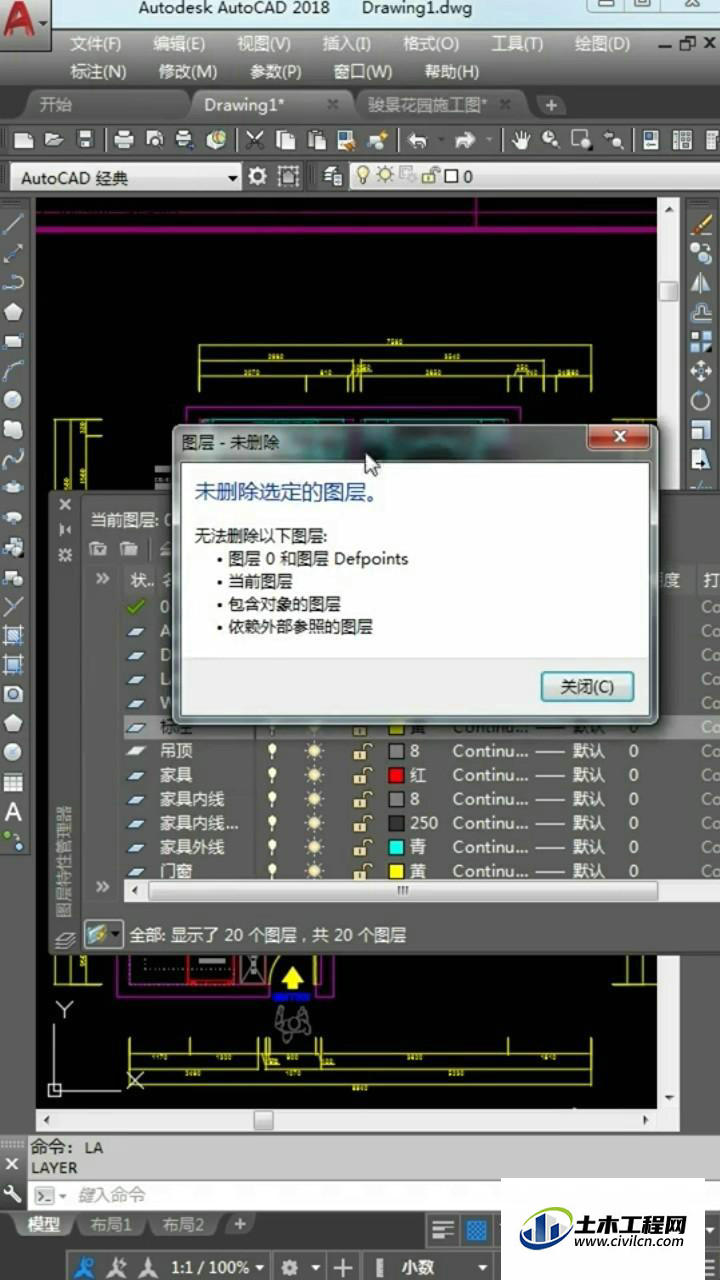The image size is (720, 1280).
Task: Add a new layout with plus button
Action: coord(240,1224)
